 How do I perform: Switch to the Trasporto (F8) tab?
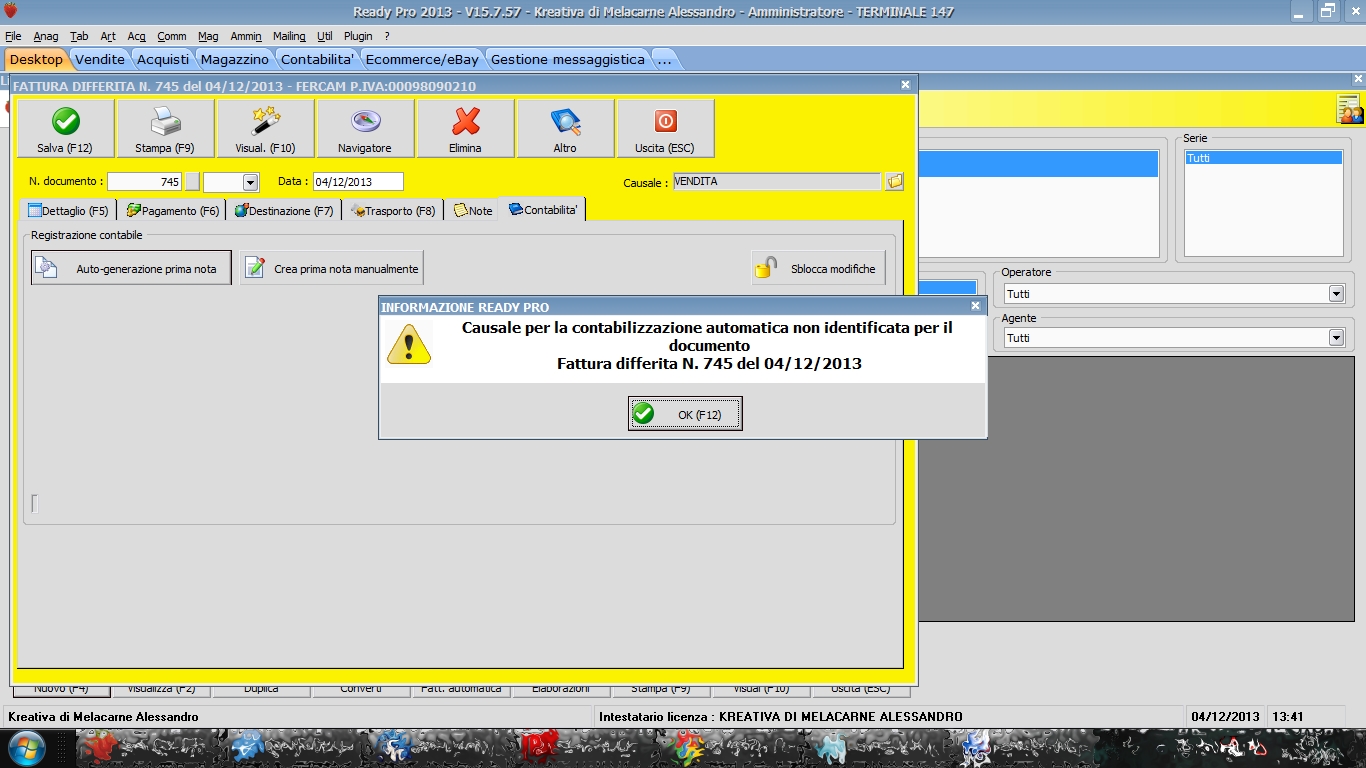click(393, 211)
